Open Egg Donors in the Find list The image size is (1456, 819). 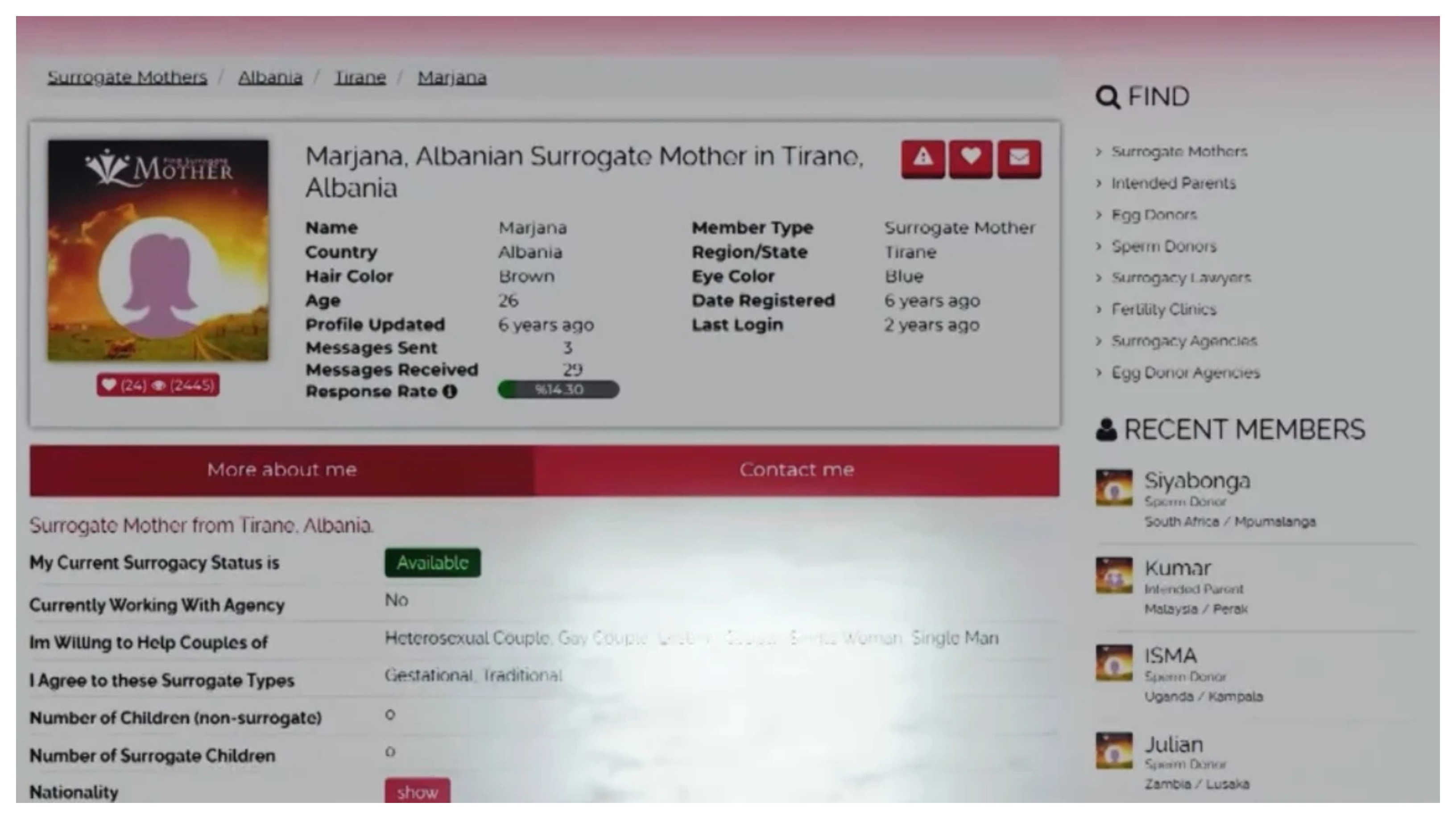[x=1154, y=215]
